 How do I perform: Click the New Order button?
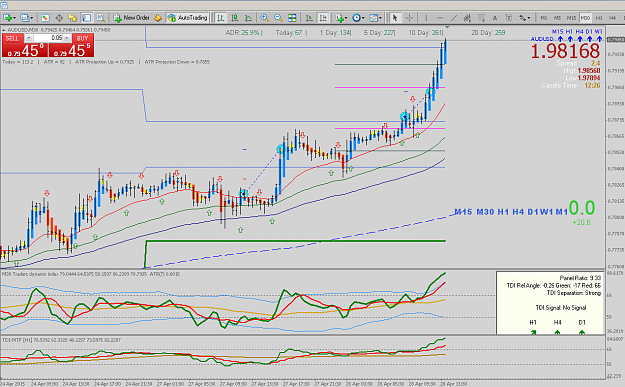click(131, 18)
